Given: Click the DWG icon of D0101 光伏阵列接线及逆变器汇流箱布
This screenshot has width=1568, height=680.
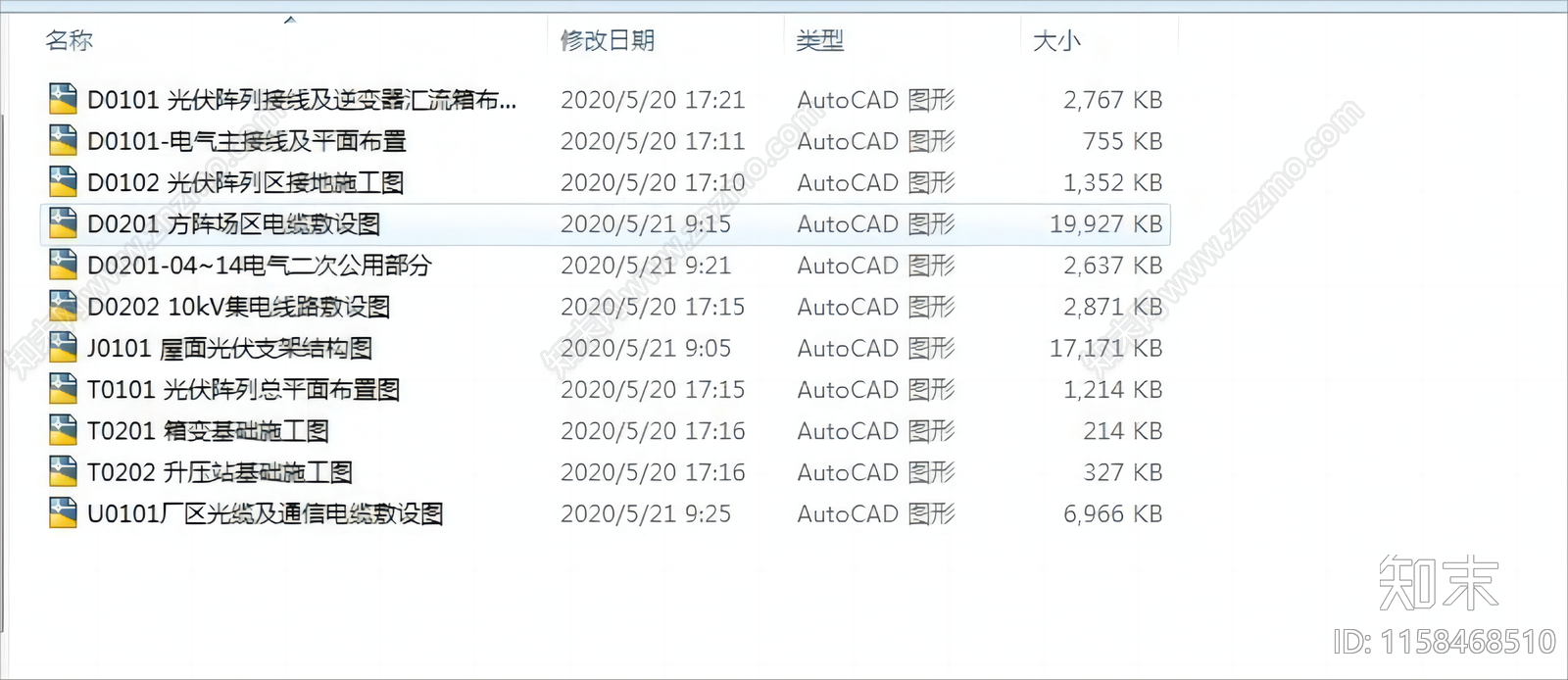Looking at the screenshot, I should pos(63,99).
